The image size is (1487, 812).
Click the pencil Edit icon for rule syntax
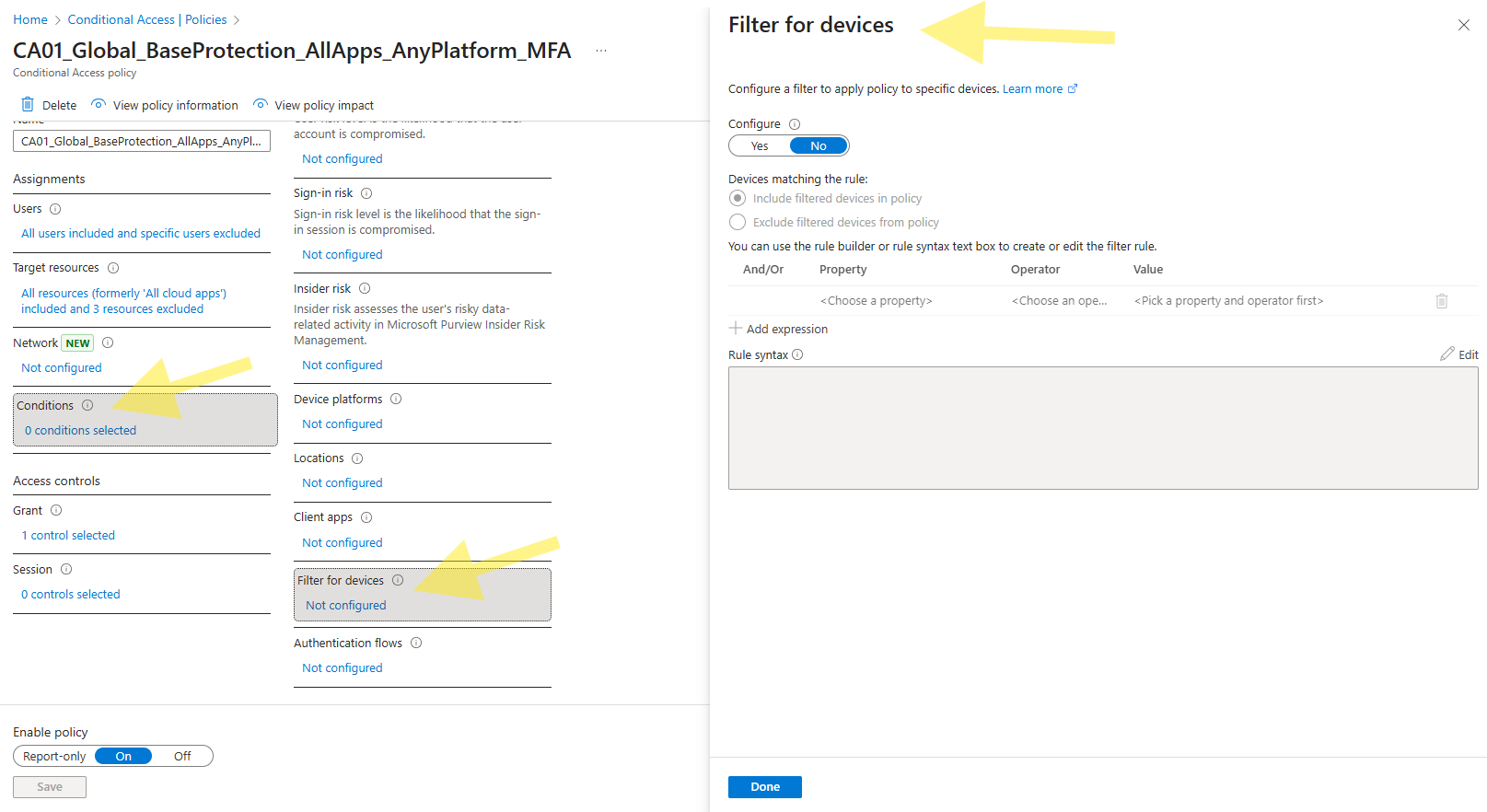pyautogui.click(x=1447, y=354)
